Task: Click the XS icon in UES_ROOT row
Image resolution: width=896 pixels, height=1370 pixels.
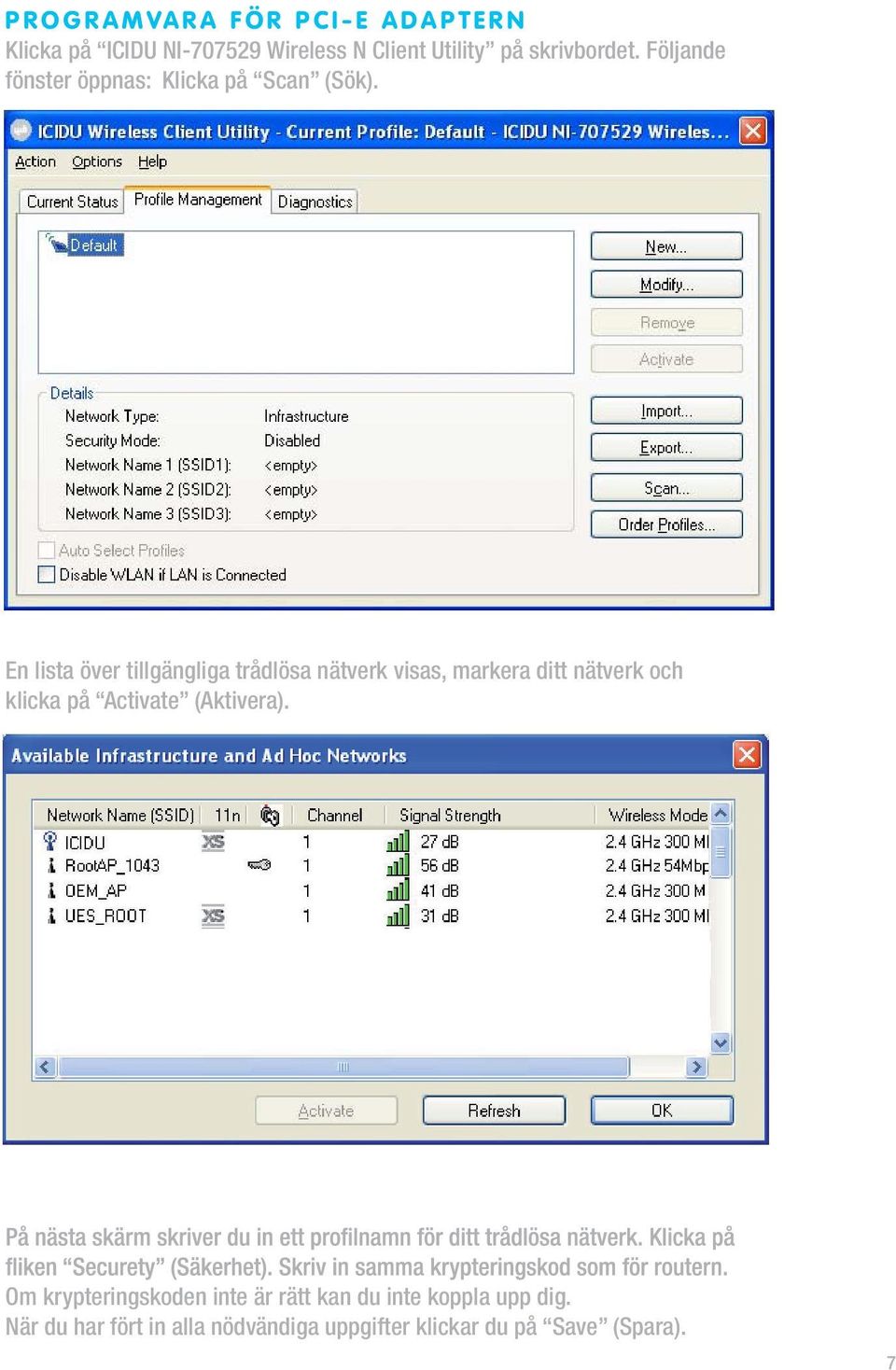Action: point(213,916)
